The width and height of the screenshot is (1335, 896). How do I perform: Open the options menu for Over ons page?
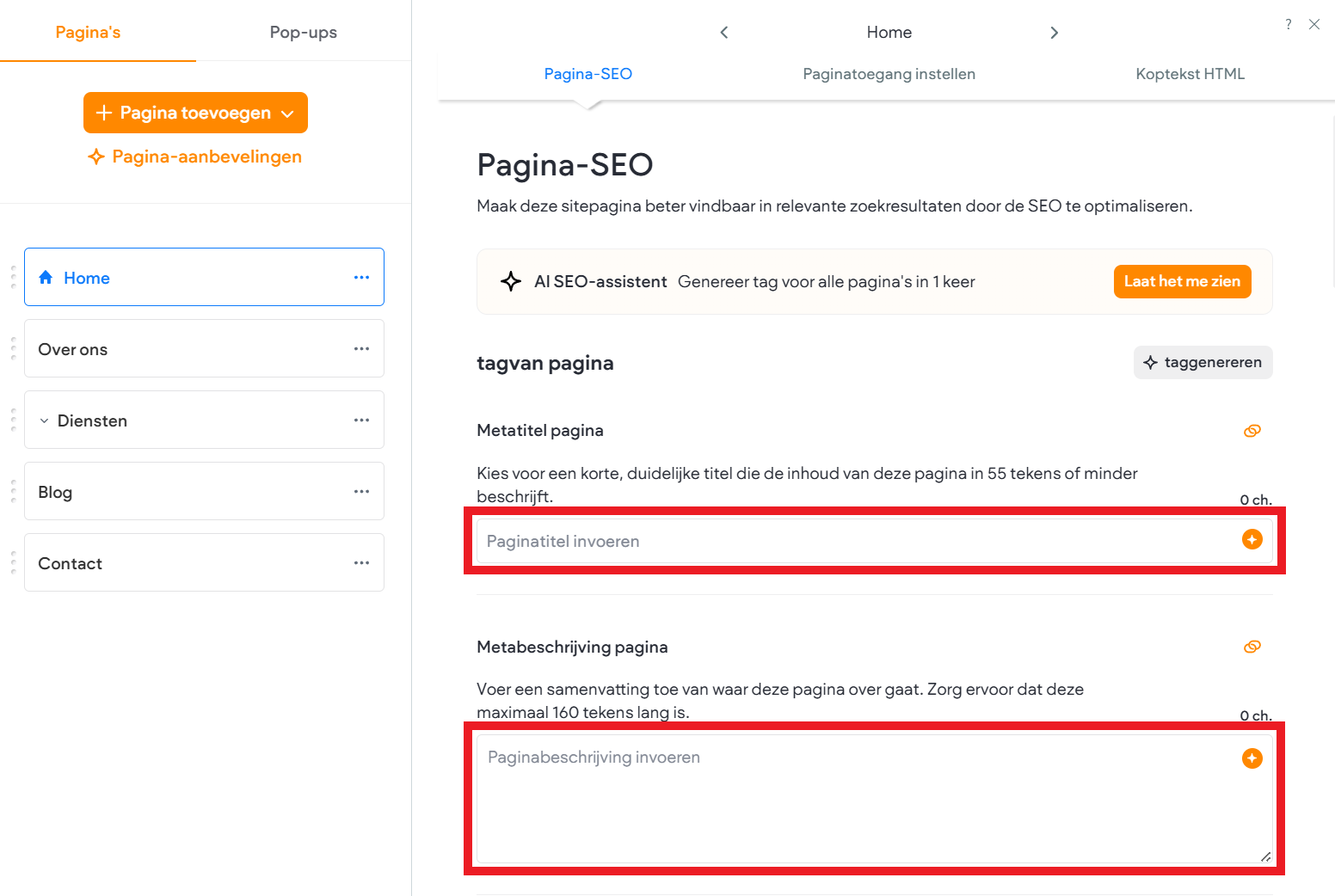[361, 348]
